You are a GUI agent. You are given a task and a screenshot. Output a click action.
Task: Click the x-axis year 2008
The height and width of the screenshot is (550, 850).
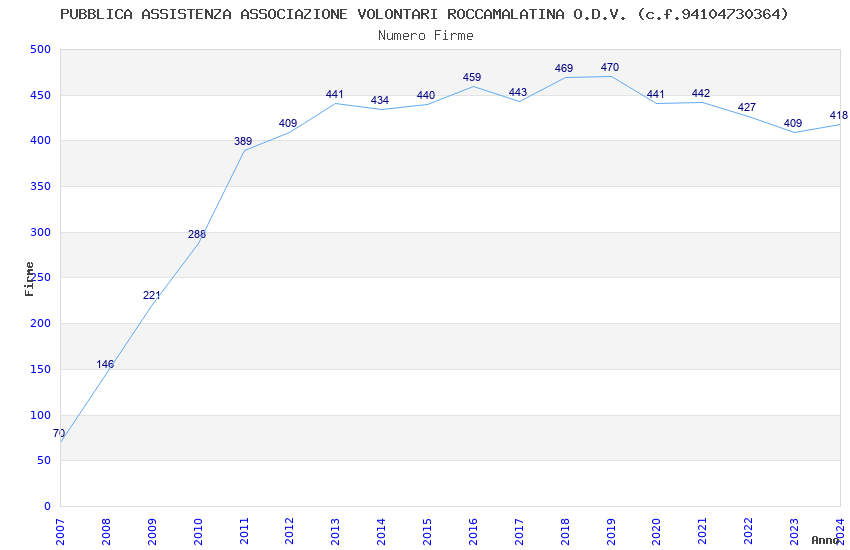[106, 532]
